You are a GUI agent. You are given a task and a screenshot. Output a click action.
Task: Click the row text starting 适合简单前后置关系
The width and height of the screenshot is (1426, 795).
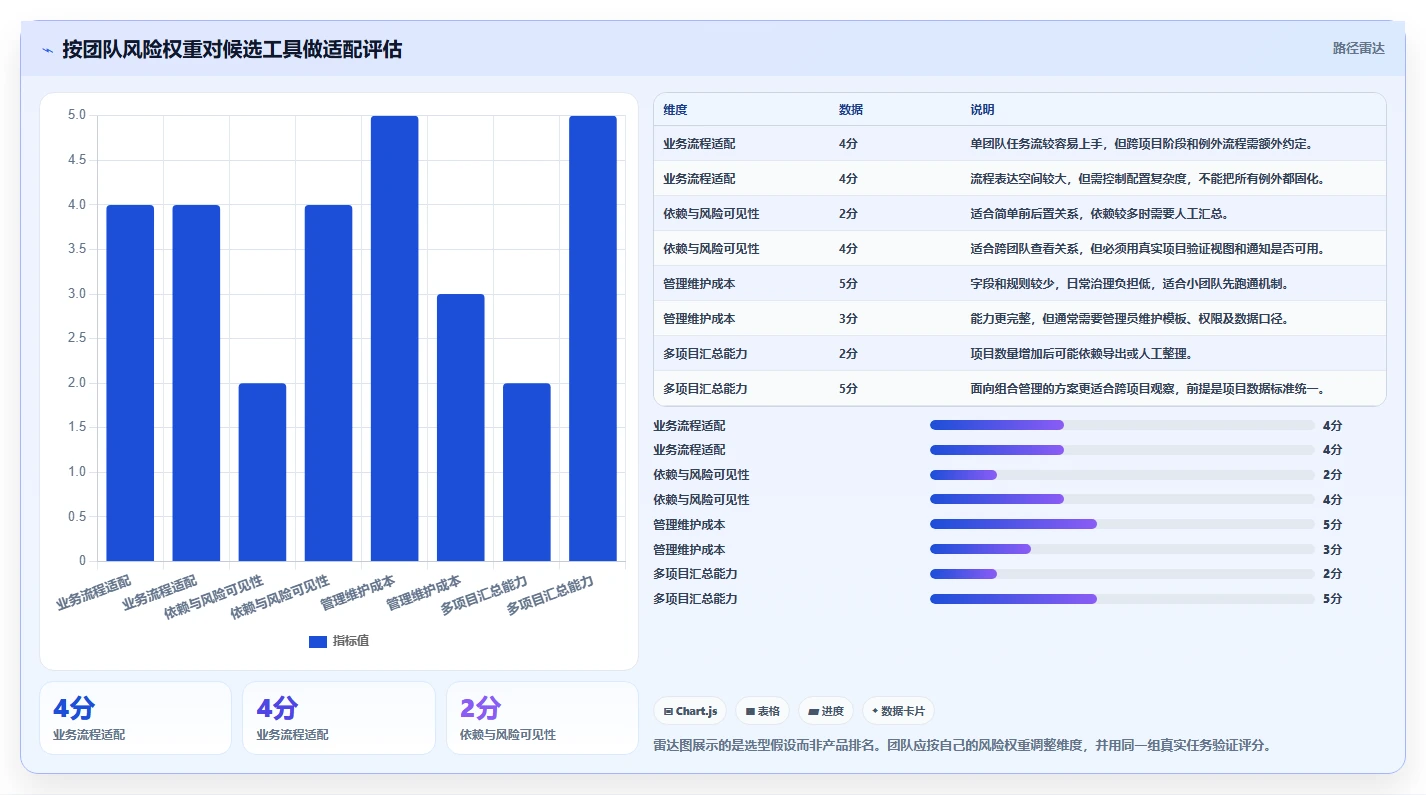point(1099,214)
